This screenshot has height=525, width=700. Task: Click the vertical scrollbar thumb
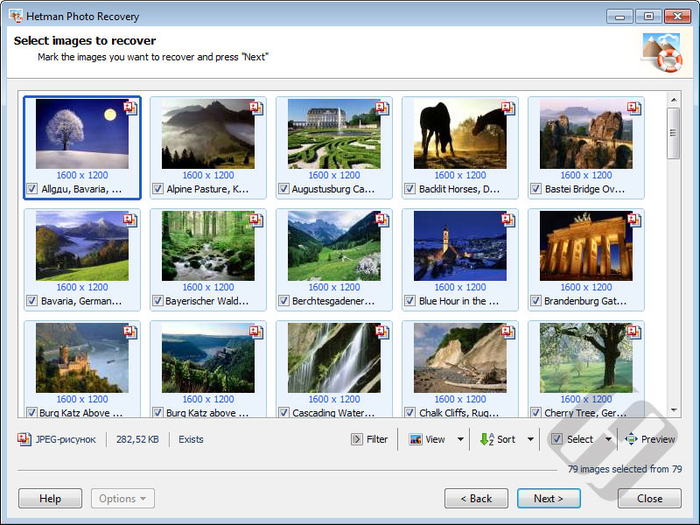673,133
